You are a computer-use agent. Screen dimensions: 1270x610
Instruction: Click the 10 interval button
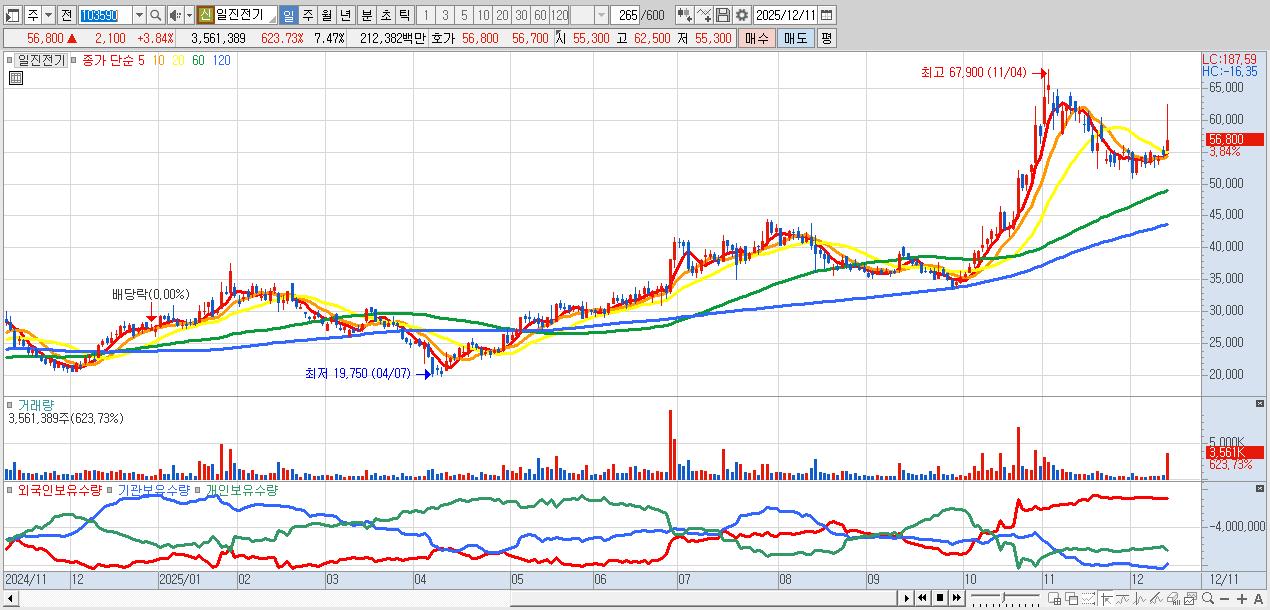483,15
